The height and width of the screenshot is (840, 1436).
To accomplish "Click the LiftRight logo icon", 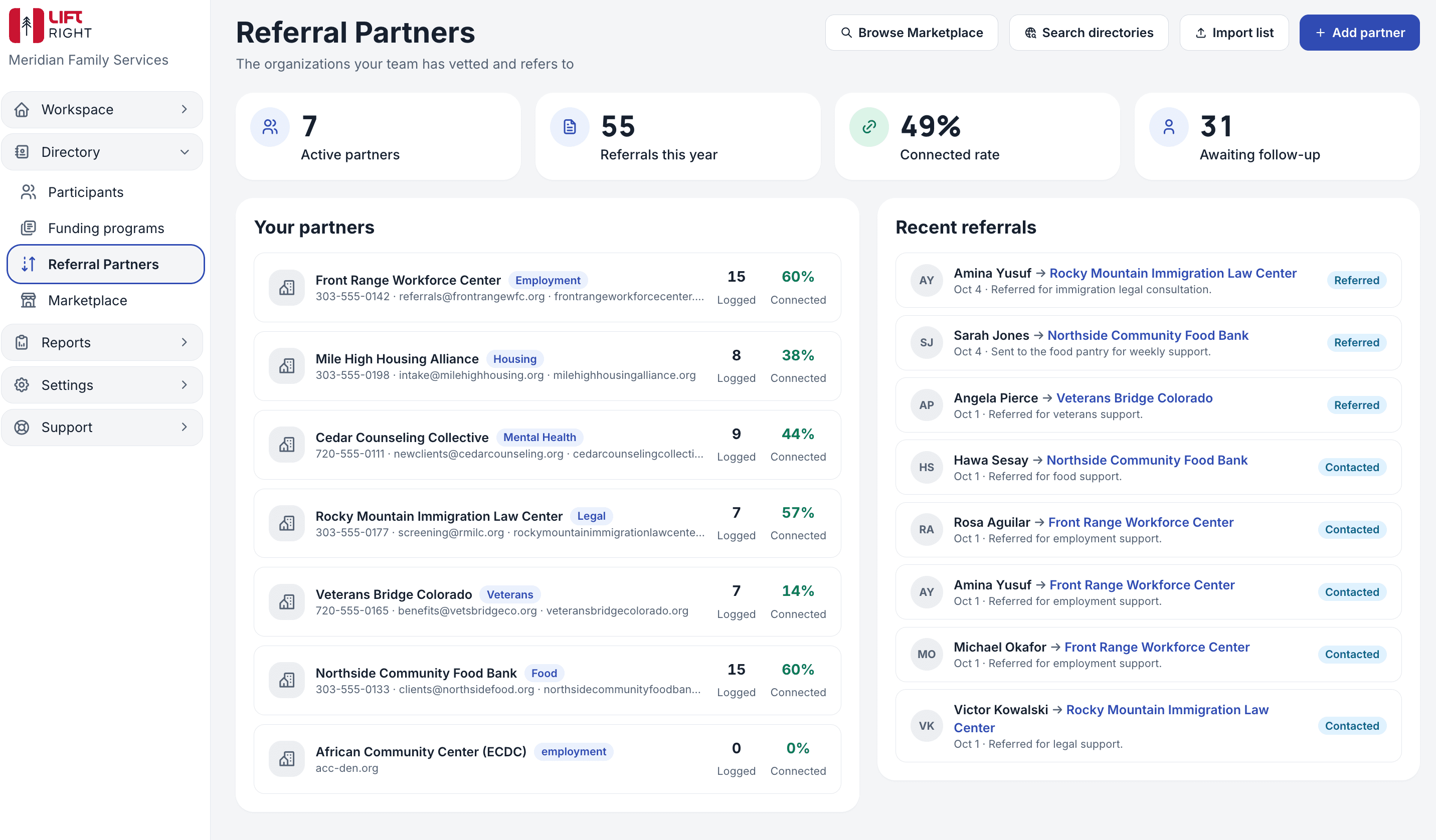I will click(26, 25).
